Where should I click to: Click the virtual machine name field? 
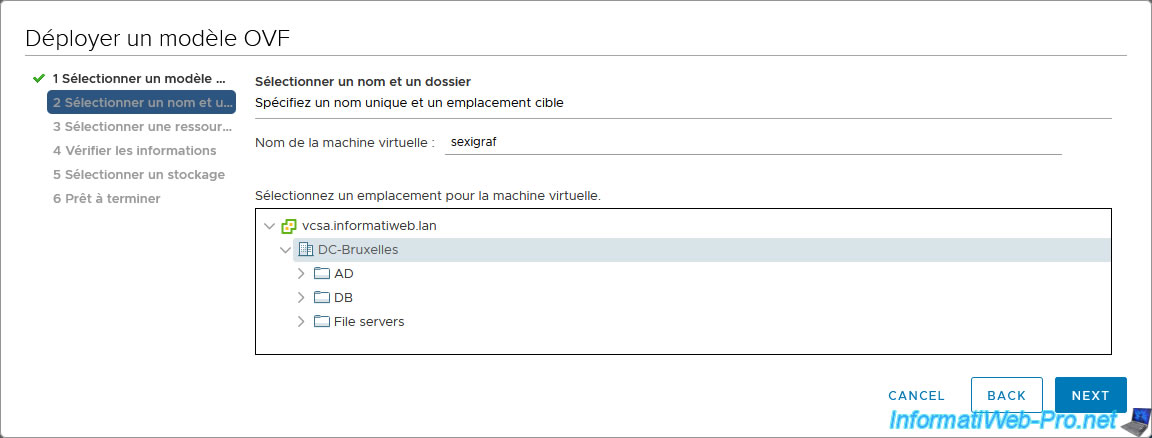click(752, 143)
